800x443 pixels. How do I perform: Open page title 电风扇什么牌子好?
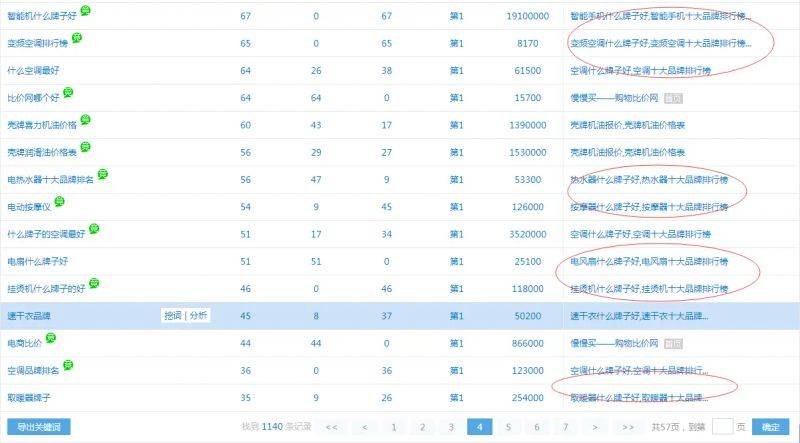pyautogui.click(x=649, y=261)
